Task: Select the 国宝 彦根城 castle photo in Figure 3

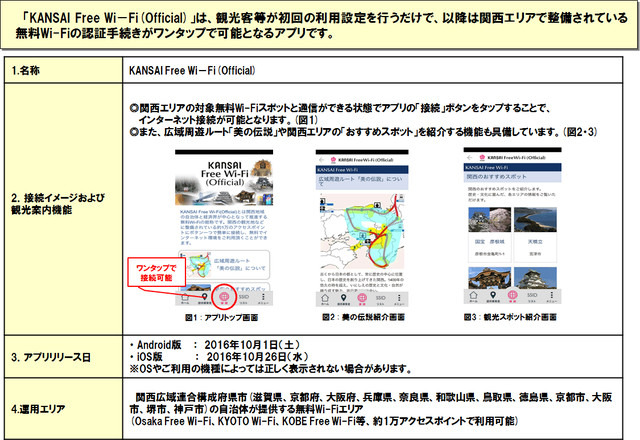Action: [x=489, y=220]
